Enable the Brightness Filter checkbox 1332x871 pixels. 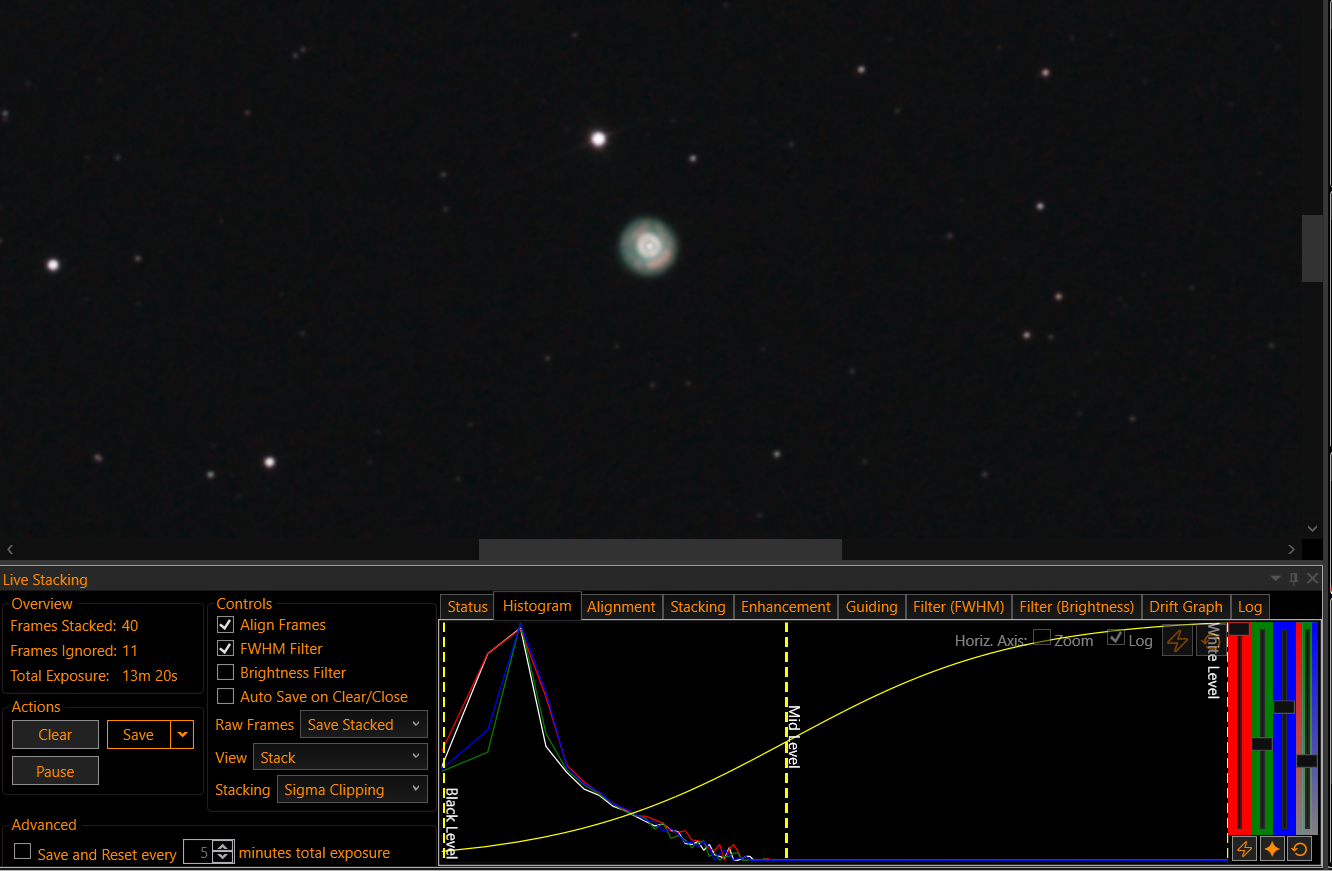tap(226, 673)
